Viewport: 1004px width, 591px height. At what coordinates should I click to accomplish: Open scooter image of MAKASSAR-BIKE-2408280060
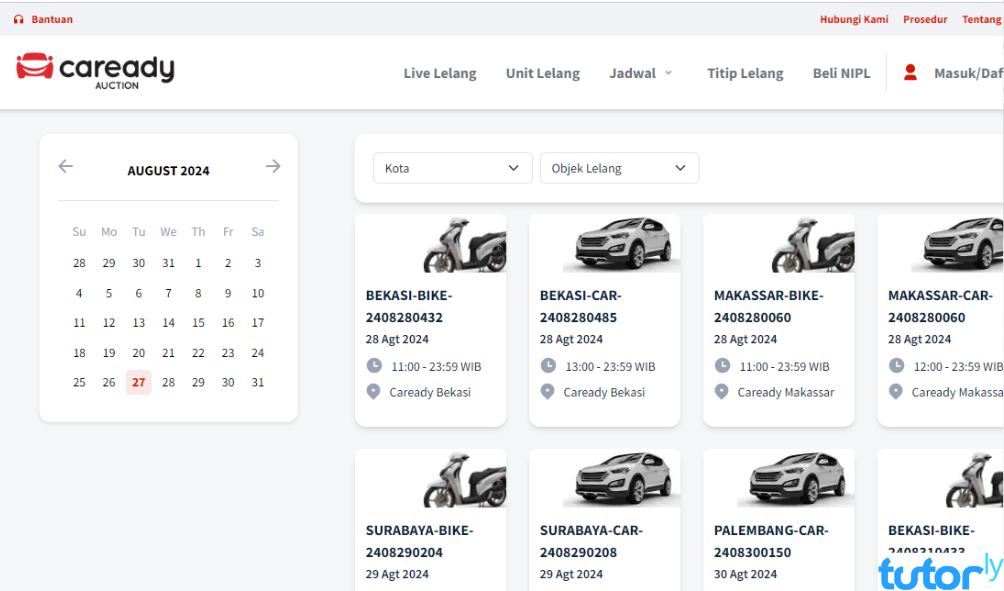[x=813, y=245]
